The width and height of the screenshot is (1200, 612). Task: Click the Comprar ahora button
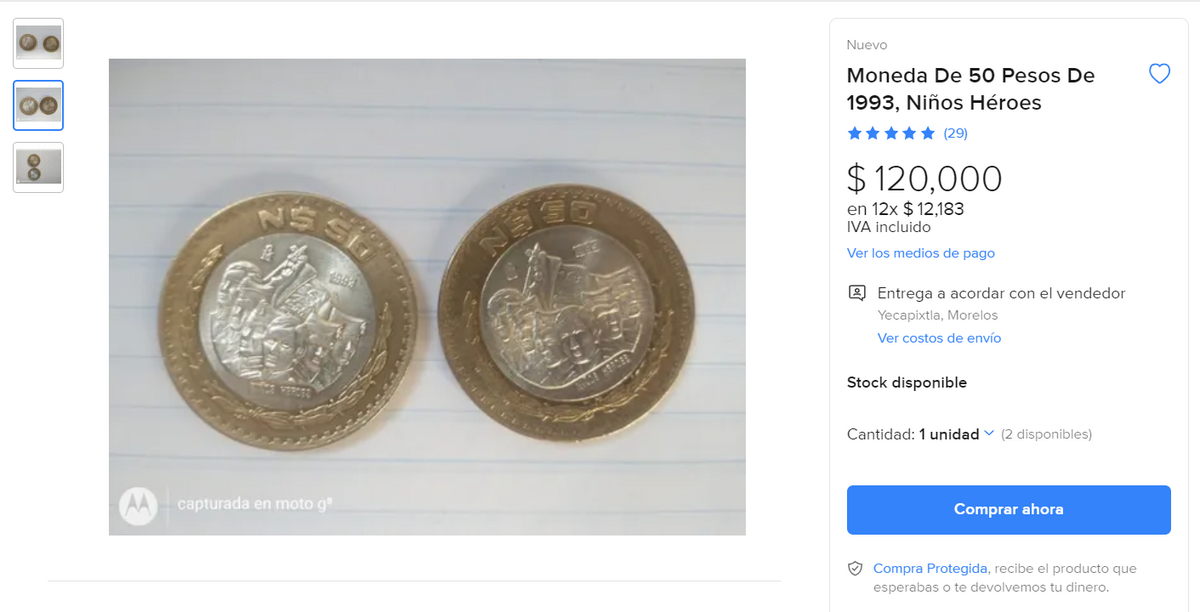(1008, 509)
